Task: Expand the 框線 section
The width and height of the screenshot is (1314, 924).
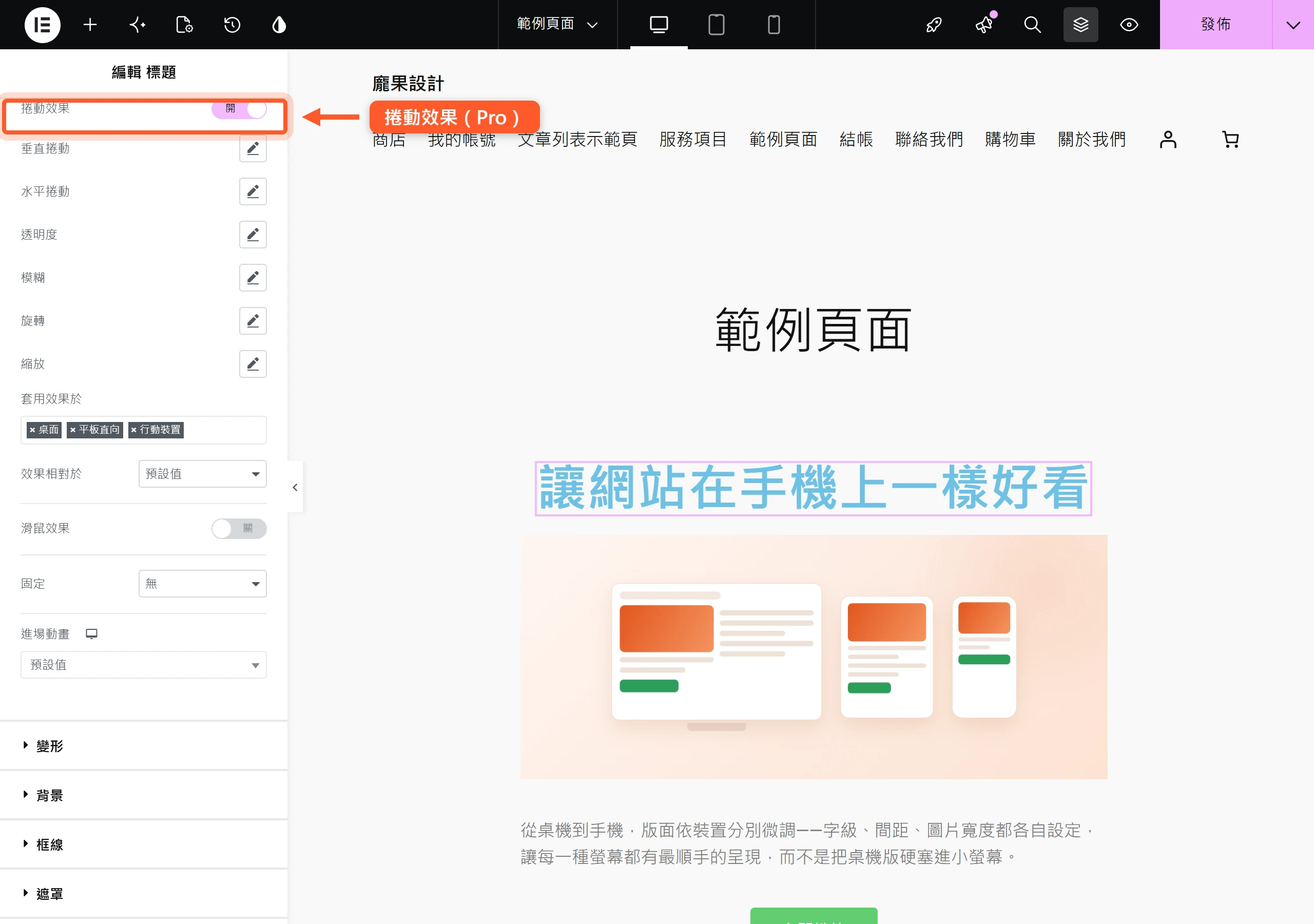Action: (144, 844)
